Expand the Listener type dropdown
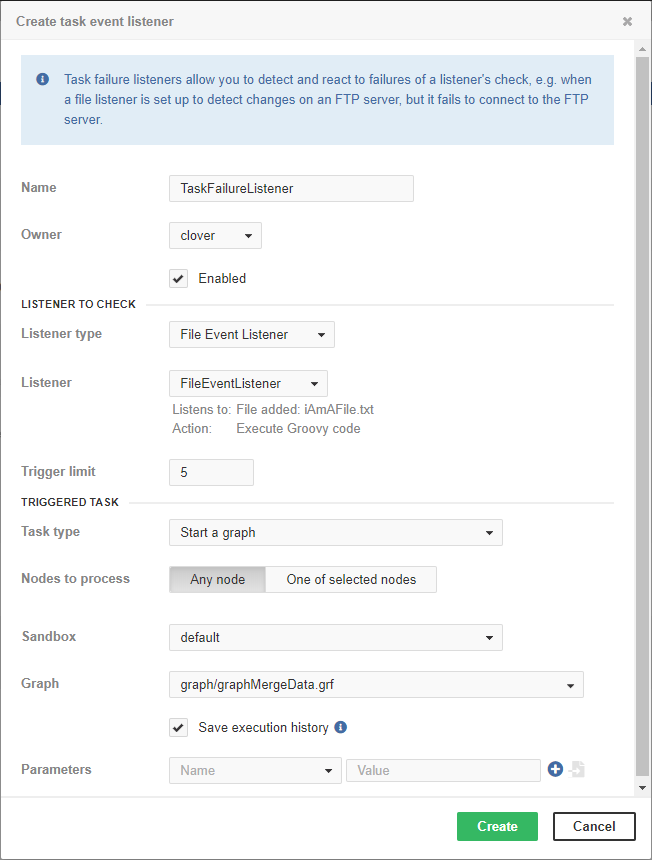 pos(251,334)
